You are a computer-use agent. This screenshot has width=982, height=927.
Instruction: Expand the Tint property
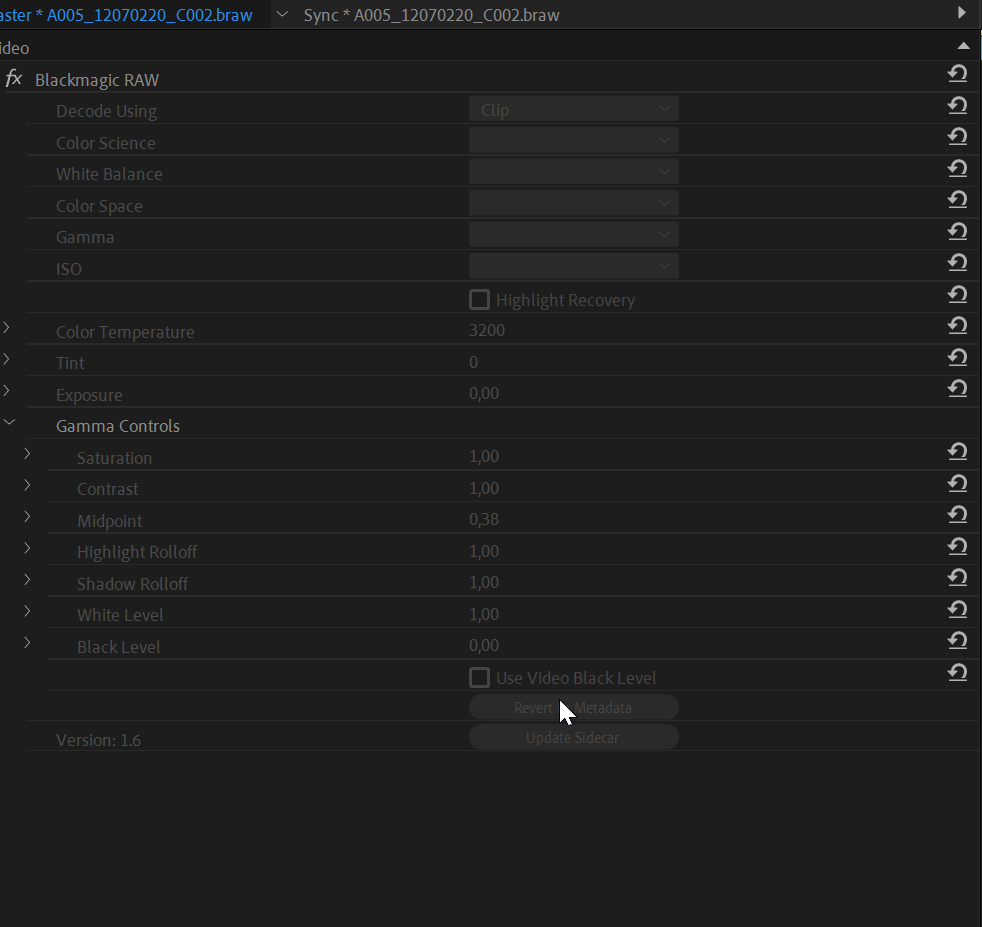tap(6, 359)
